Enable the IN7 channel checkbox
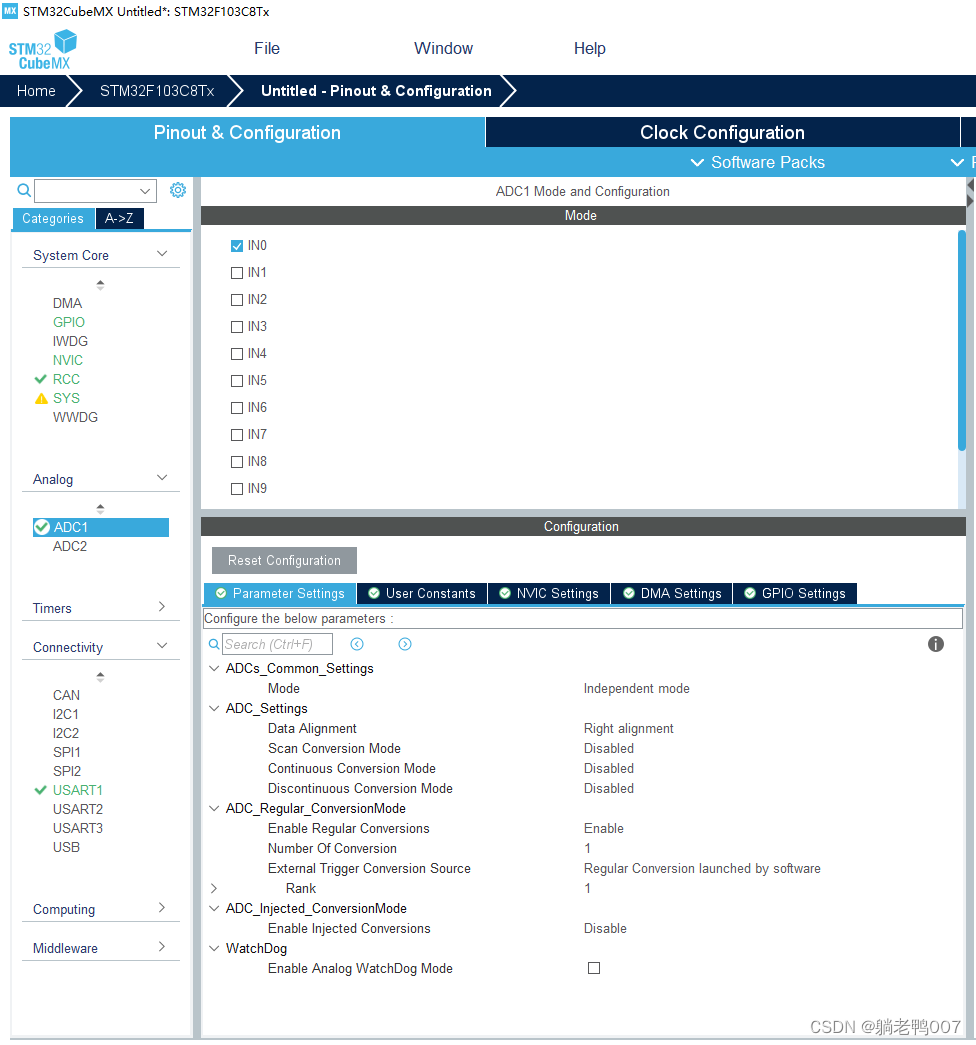Viewport: 976px width, 1045px height. tap(237, 435)
